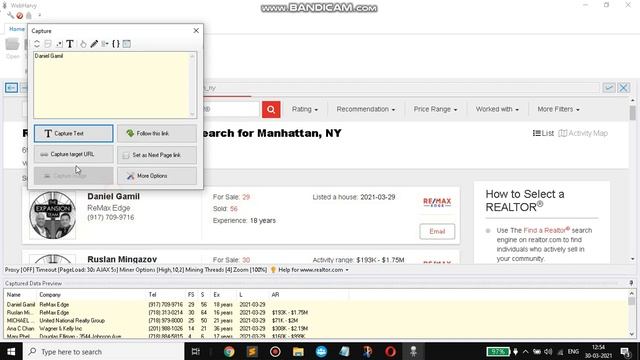Click inside the yellow captured-text box
The image size is (640, 360).
point(111,85)
